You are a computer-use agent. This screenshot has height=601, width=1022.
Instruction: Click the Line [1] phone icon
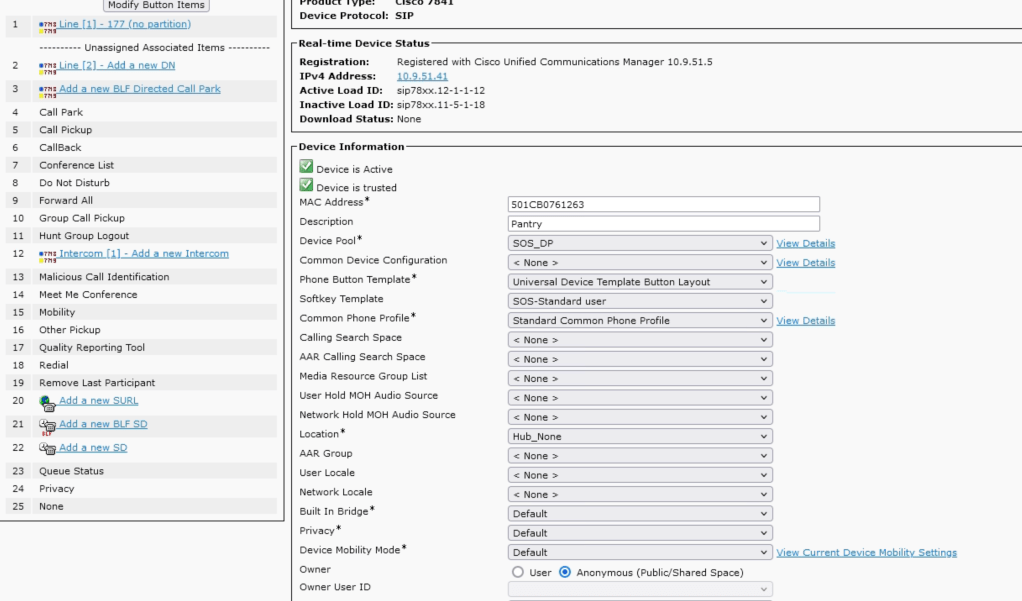tap(47, 25)
